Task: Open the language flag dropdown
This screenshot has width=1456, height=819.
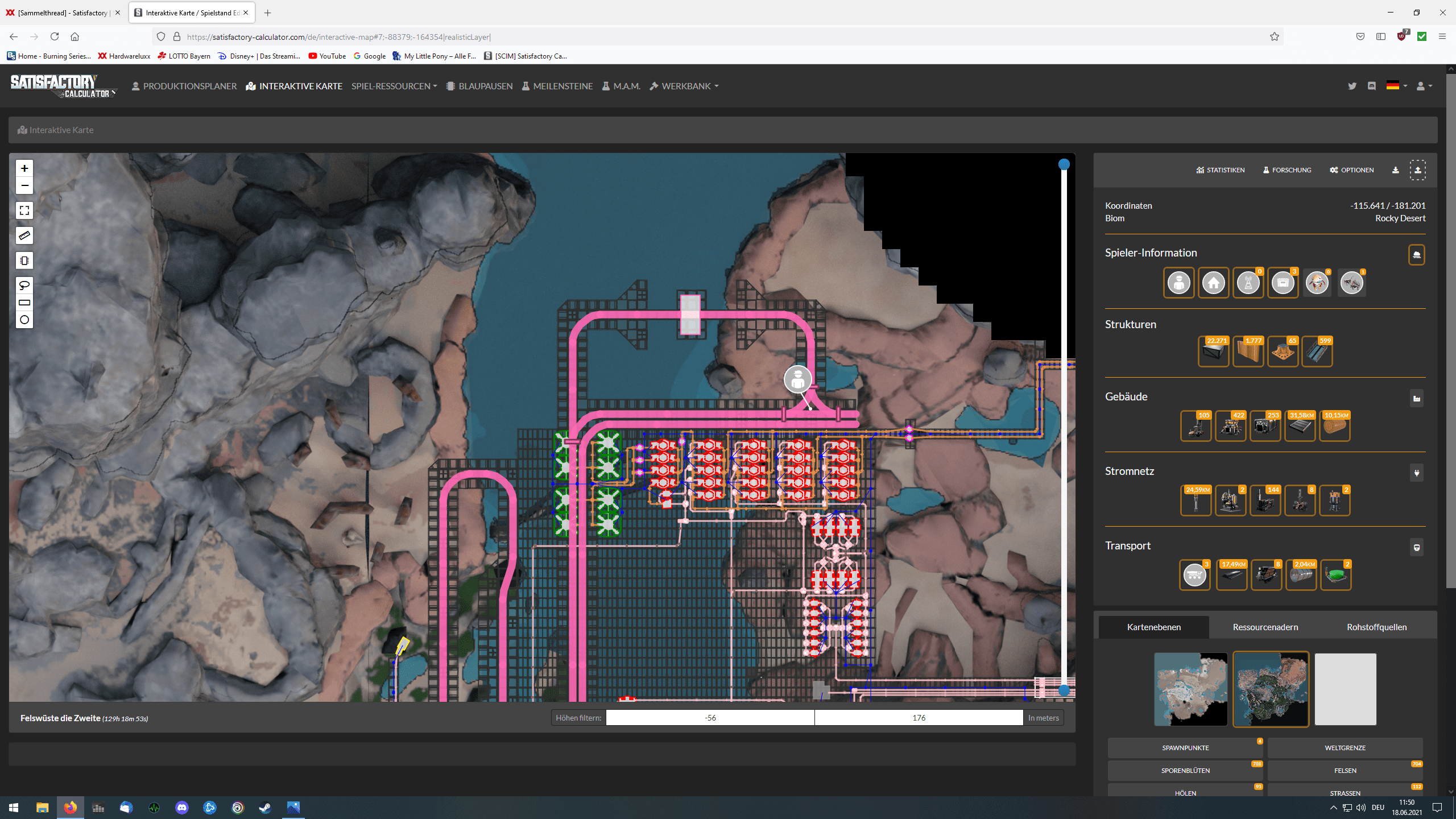Action: (x=1396, y=86)
